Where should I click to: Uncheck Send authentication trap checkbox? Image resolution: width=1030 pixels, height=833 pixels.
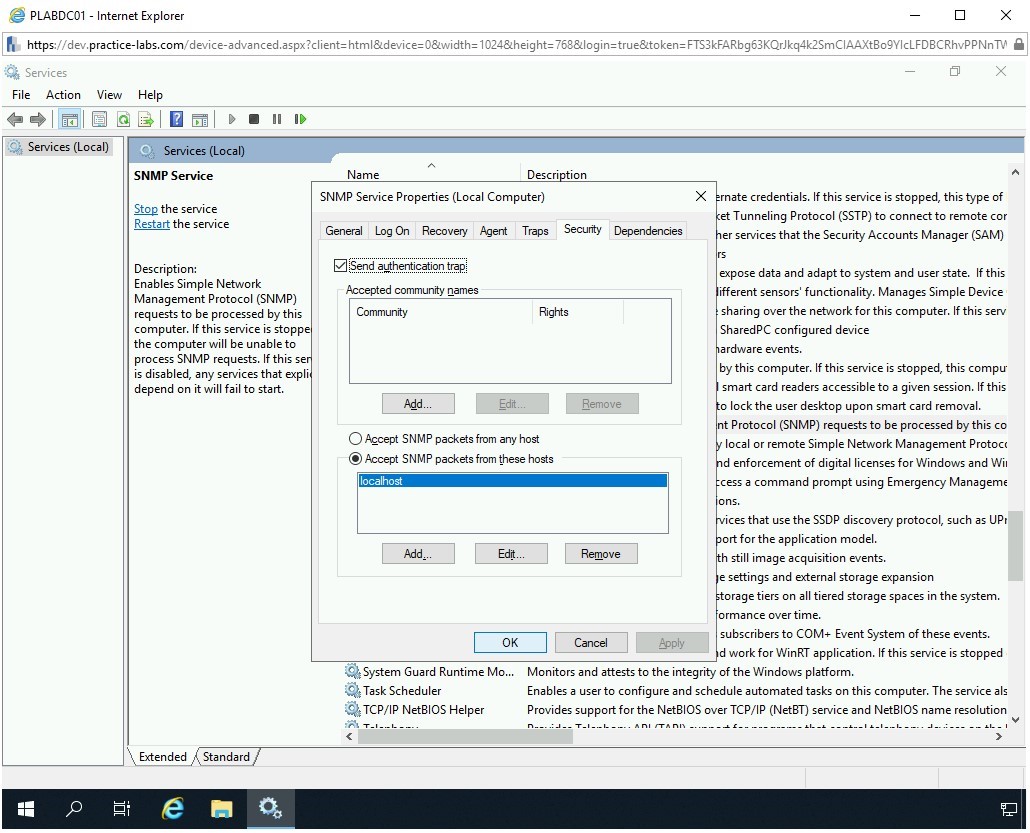pos(340,266)
